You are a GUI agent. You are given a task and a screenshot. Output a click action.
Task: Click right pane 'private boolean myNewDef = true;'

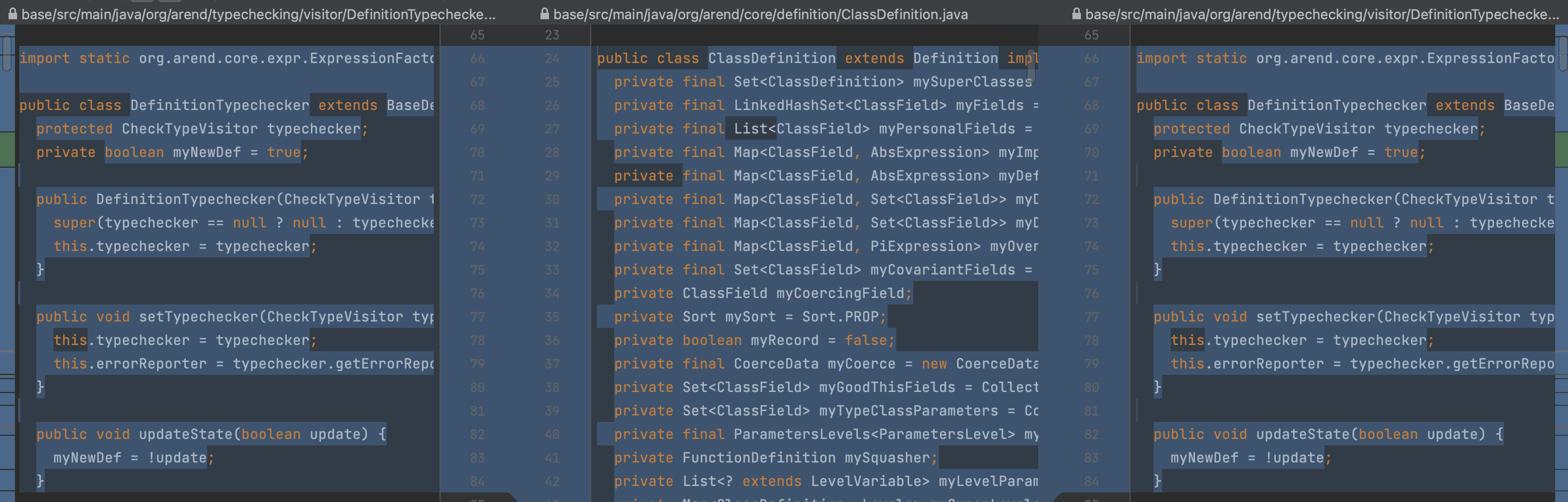(x=1290, y=152)
